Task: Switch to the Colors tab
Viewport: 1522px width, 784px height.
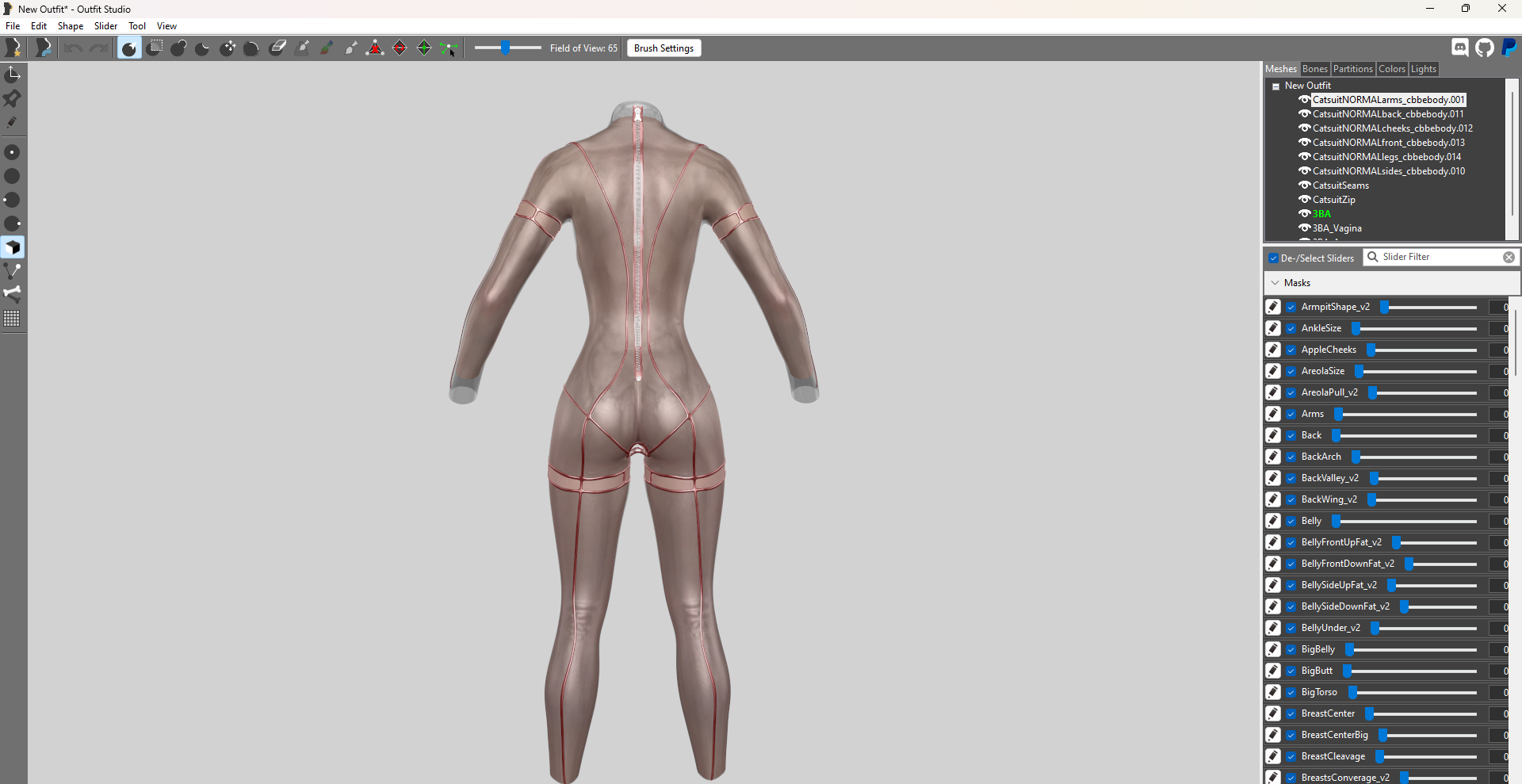Action: click(1391, 69)
